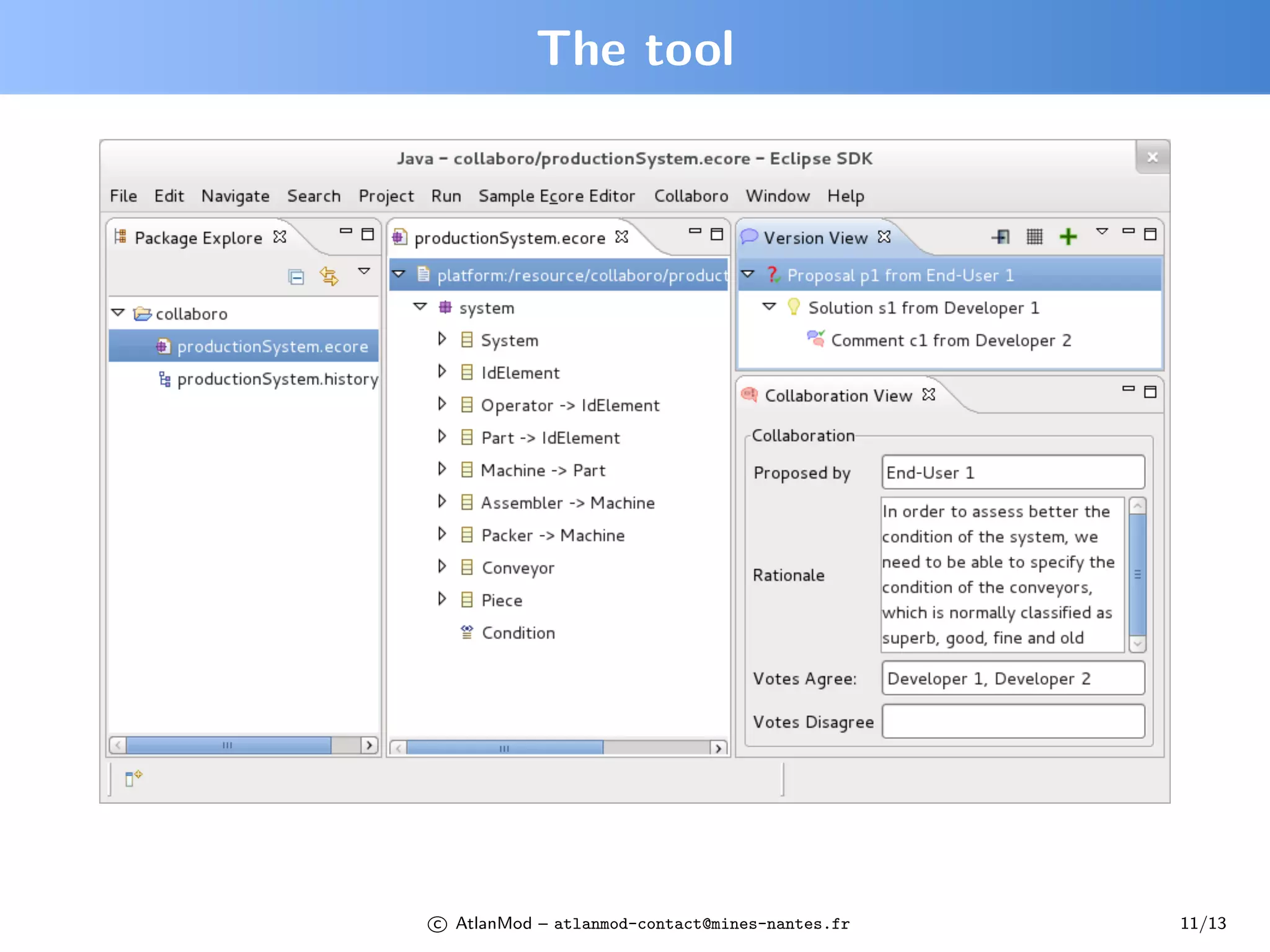This screenshot has height=952, width=1270.
Task: Expand the Packer -> Machine node
Action: (x=442, y=534)
